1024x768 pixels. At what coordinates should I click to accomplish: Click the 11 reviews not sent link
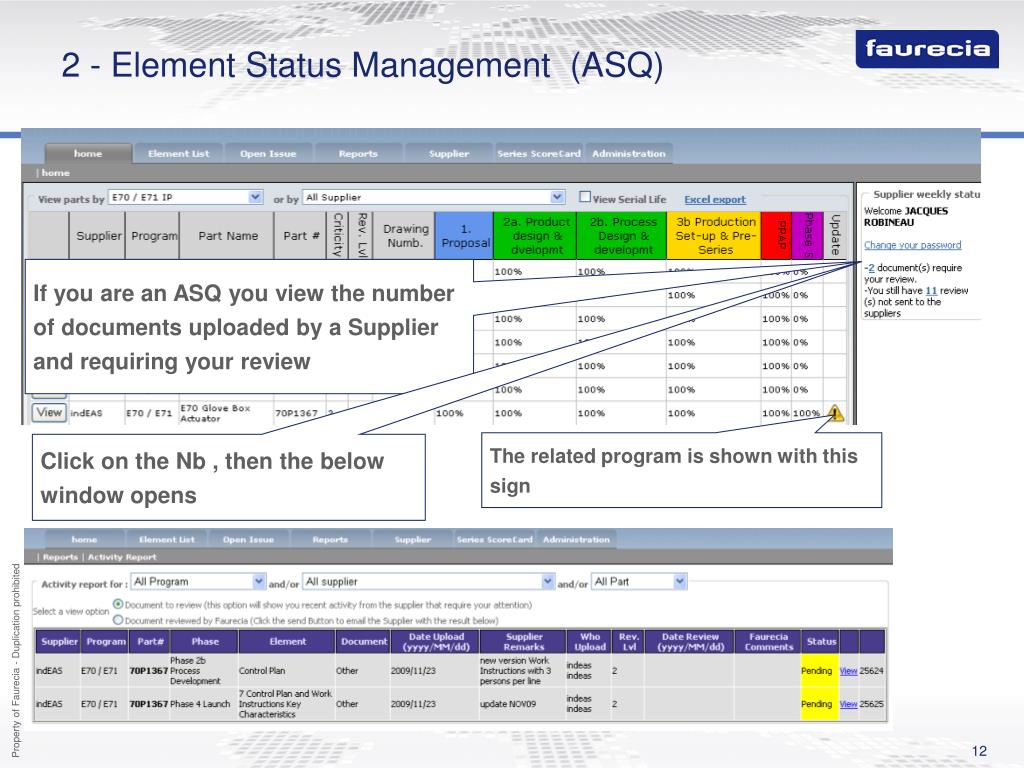coord(931,291)
